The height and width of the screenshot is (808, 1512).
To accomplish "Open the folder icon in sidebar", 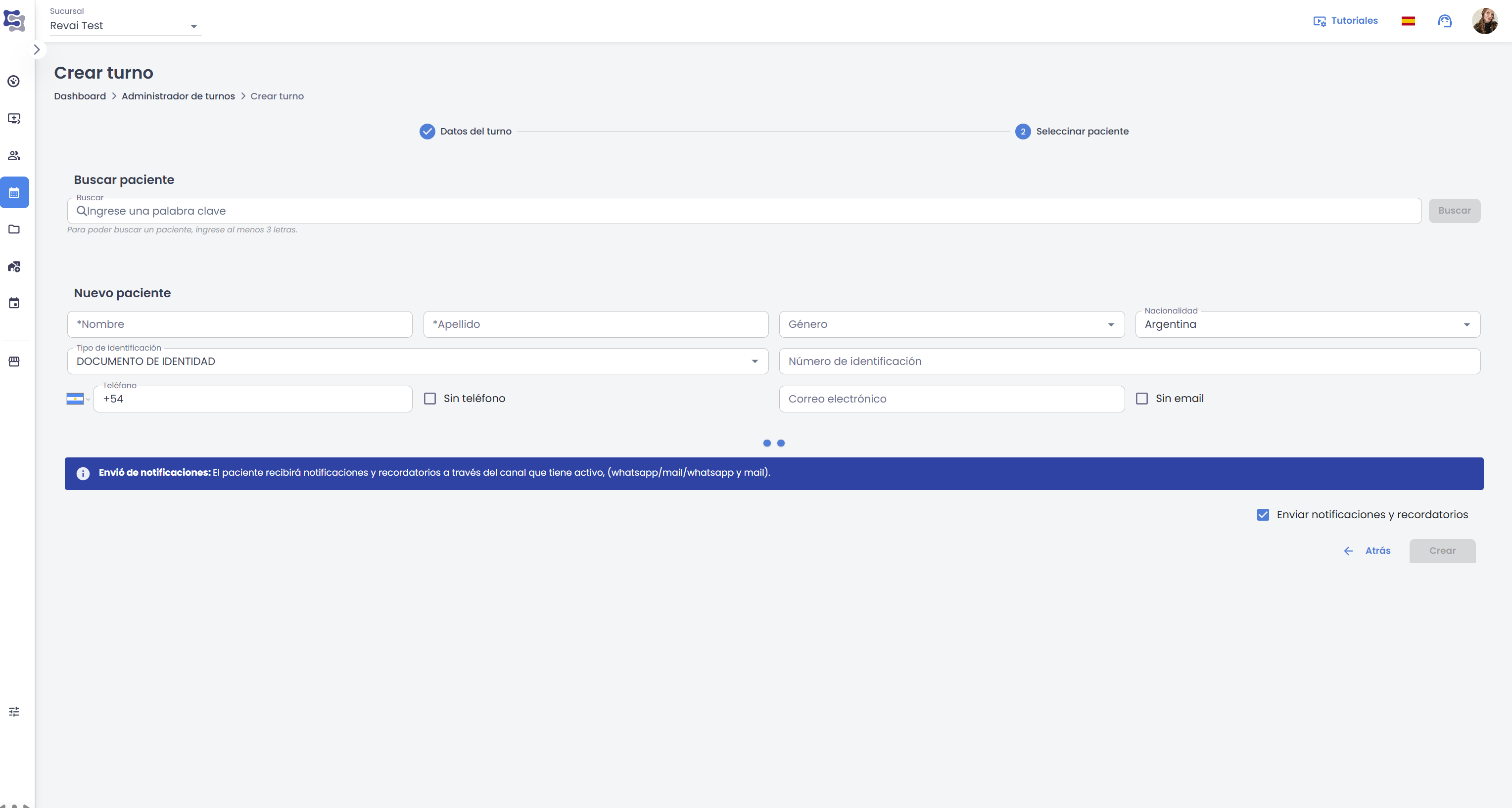I will [14, 229].
